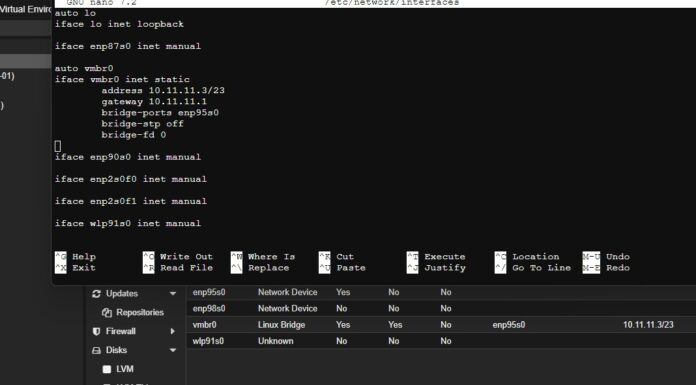The width and height of the screenshot is (696, 385).
Task: Click the Unknown type cell for wlp91s0
Action: (x=275, y=341)
